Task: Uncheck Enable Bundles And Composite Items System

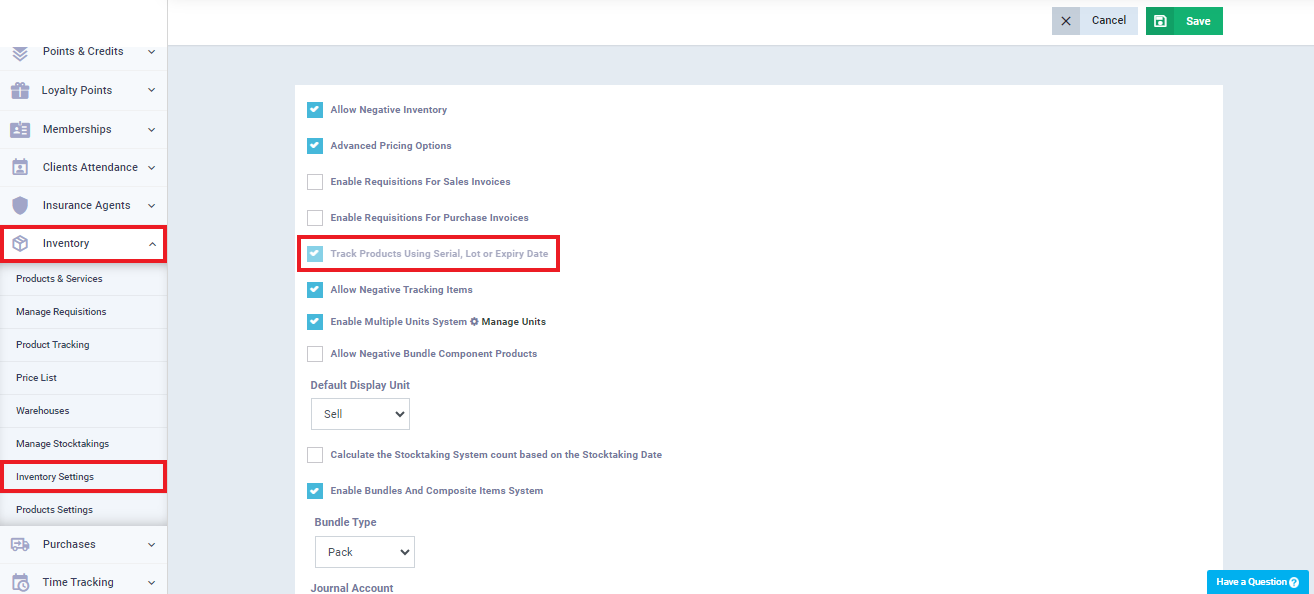Action: [315, 491]
